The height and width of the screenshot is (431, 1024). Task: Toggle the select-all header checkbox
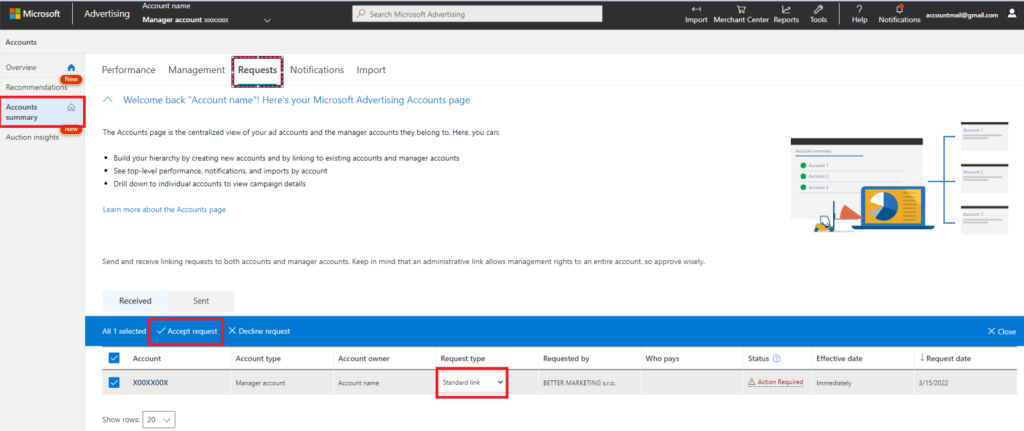point(114,358)
